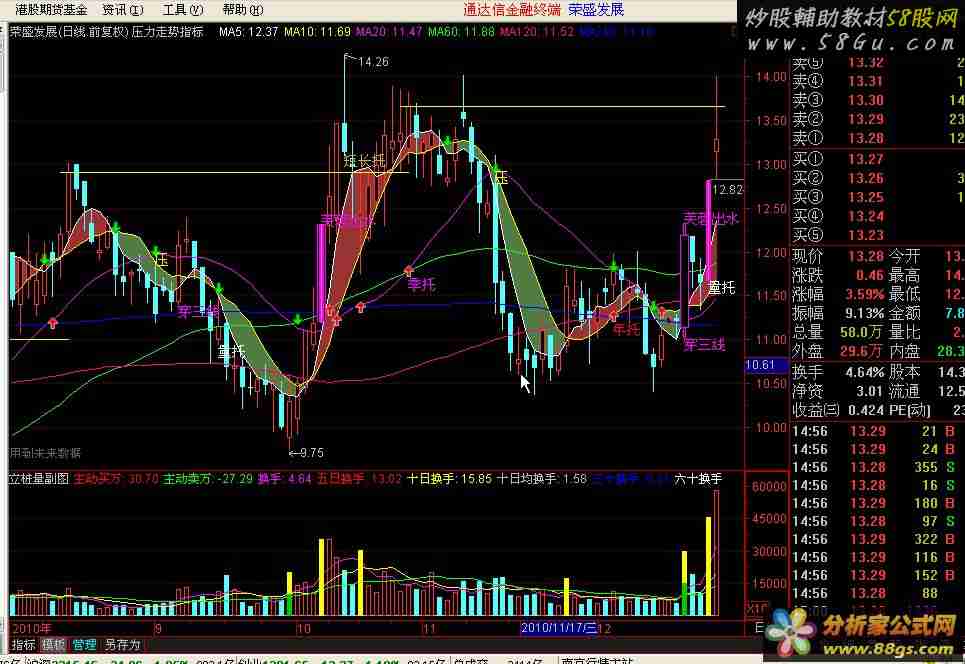965x664 pixels.
Task: Click the 2010年 timeline label
Action: [31, 629]
